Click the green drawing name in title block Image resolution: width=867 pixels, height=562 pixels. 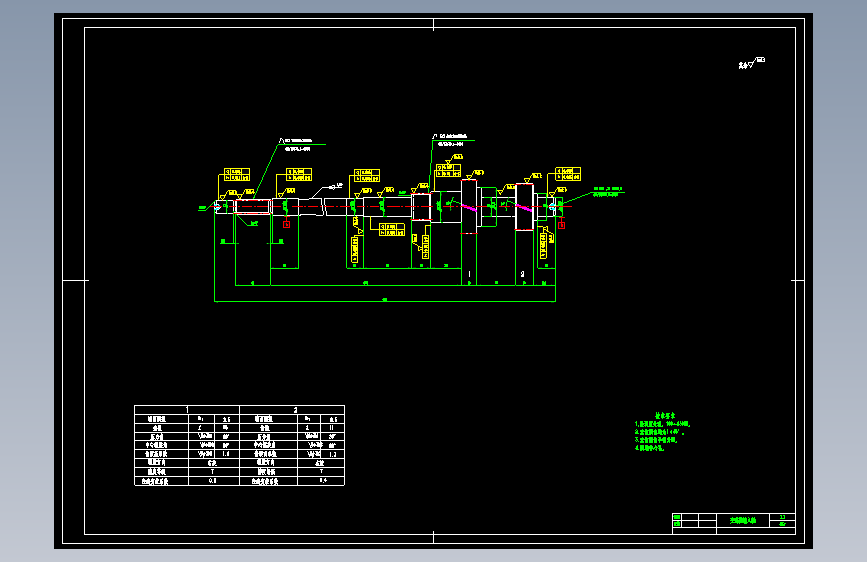point(743,521)
